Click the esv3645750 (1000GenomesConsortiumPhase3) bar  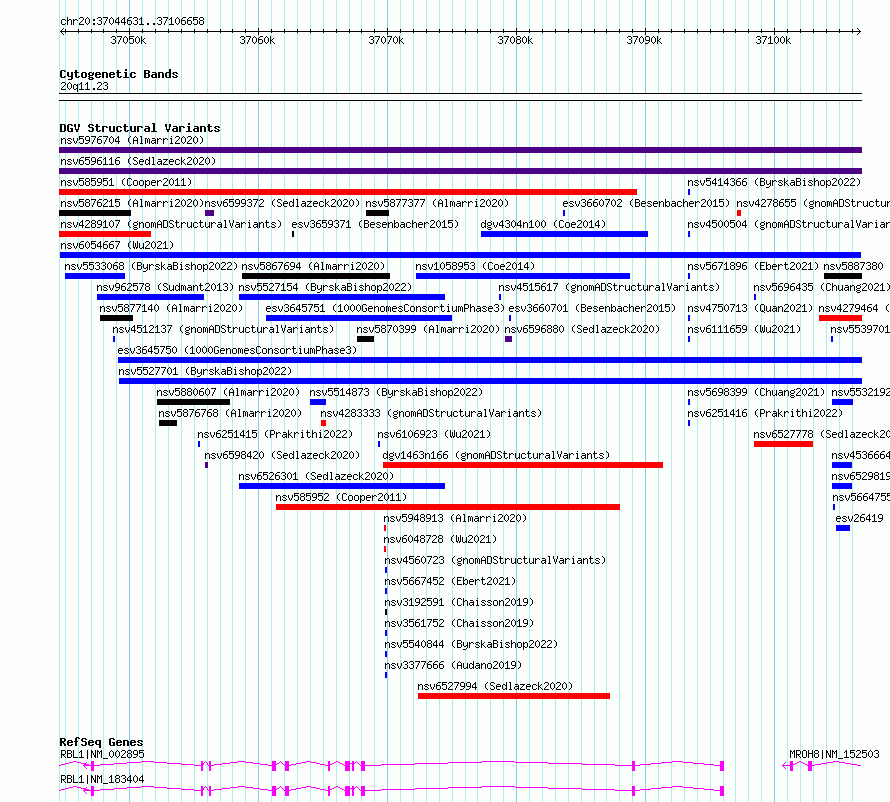pyautogui.click(x=490, y=360)
